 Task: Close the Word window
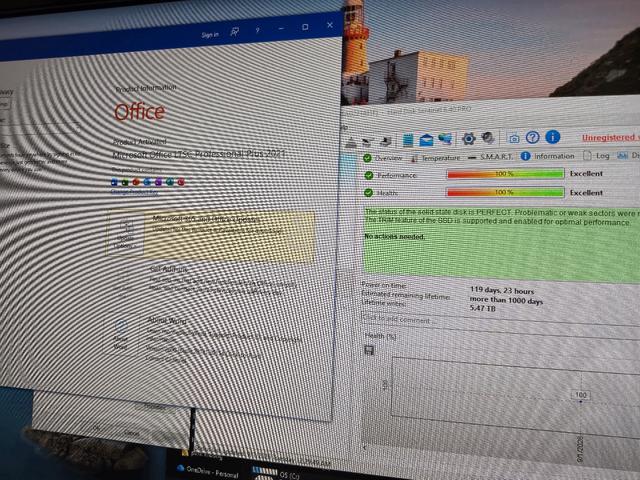330,25
